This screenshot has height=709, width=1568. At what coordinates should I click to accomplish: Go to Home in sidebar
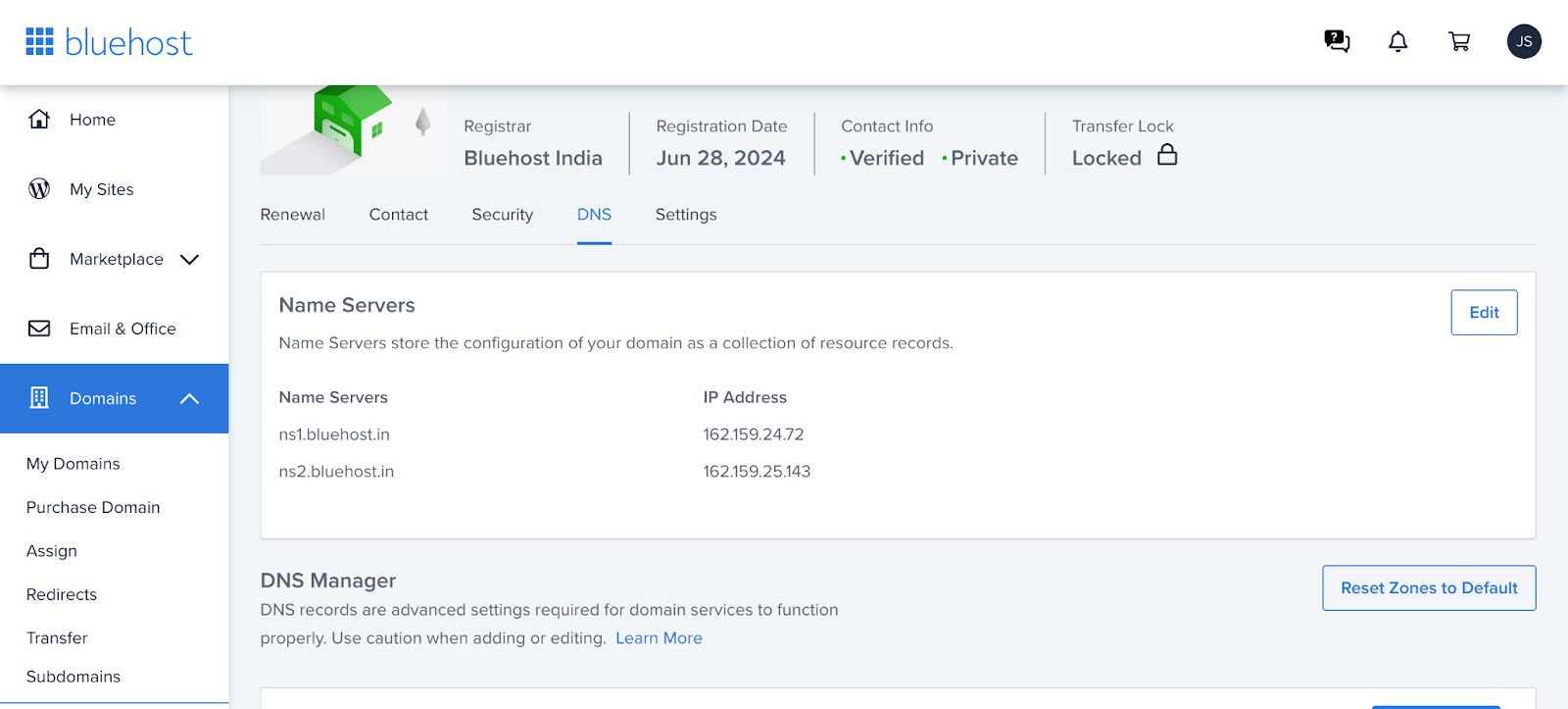click(x=92, y=120)
